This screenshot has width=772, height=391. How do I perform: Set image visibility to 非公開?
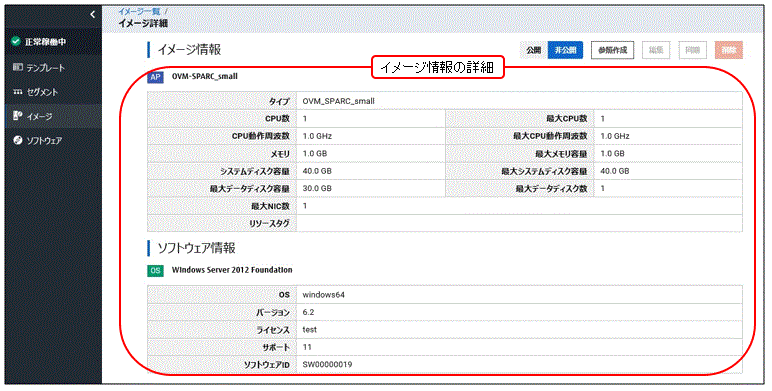(x=565, y=50)
